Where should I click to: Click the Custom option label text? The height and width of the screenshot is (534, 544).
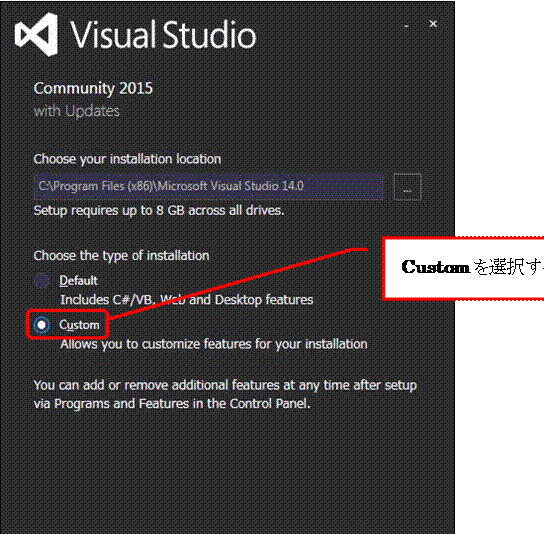pos(79,325)
